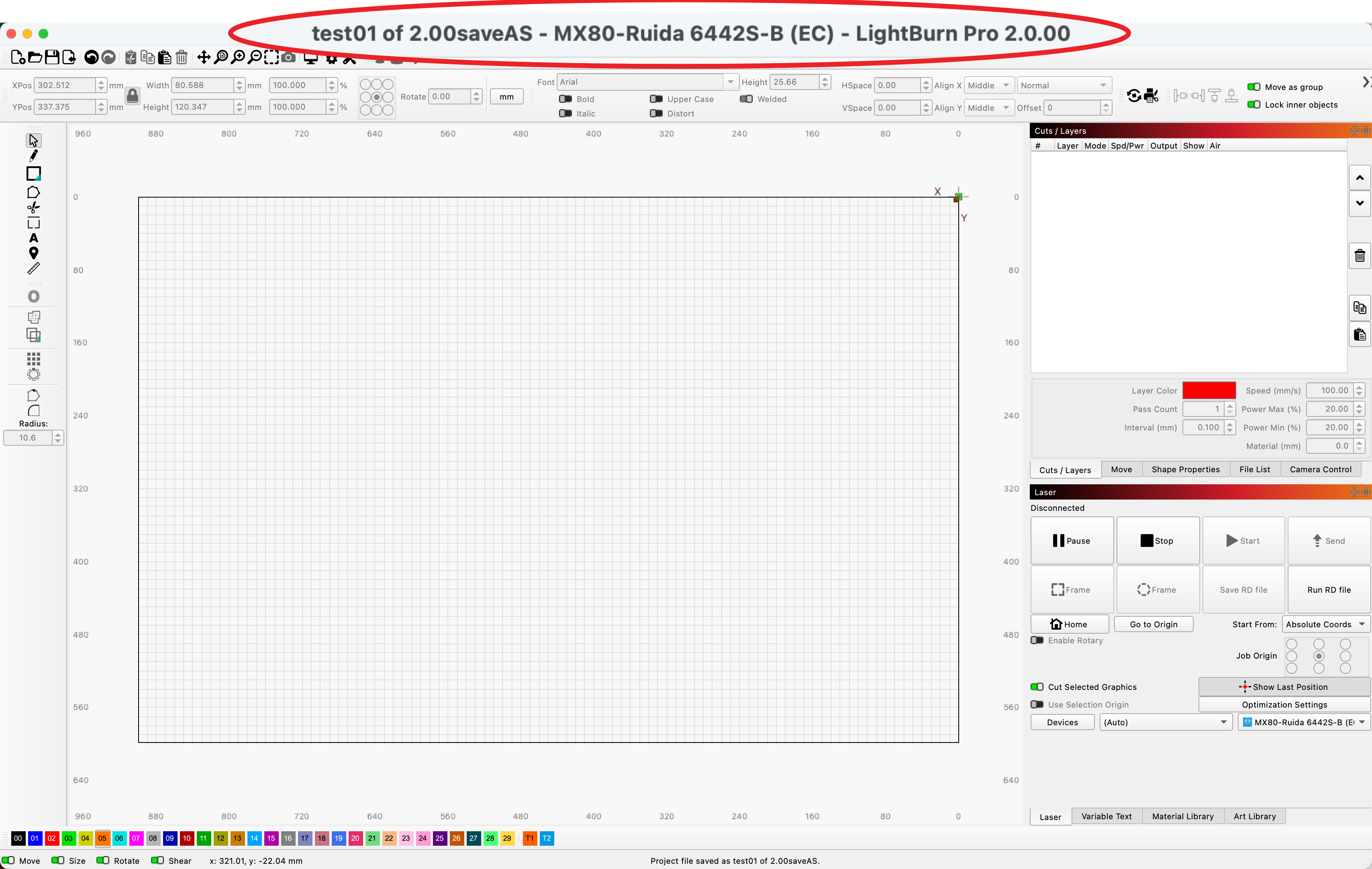Click the New File icon
Screen dimensions: 1372x869
[x=18, y=57]
